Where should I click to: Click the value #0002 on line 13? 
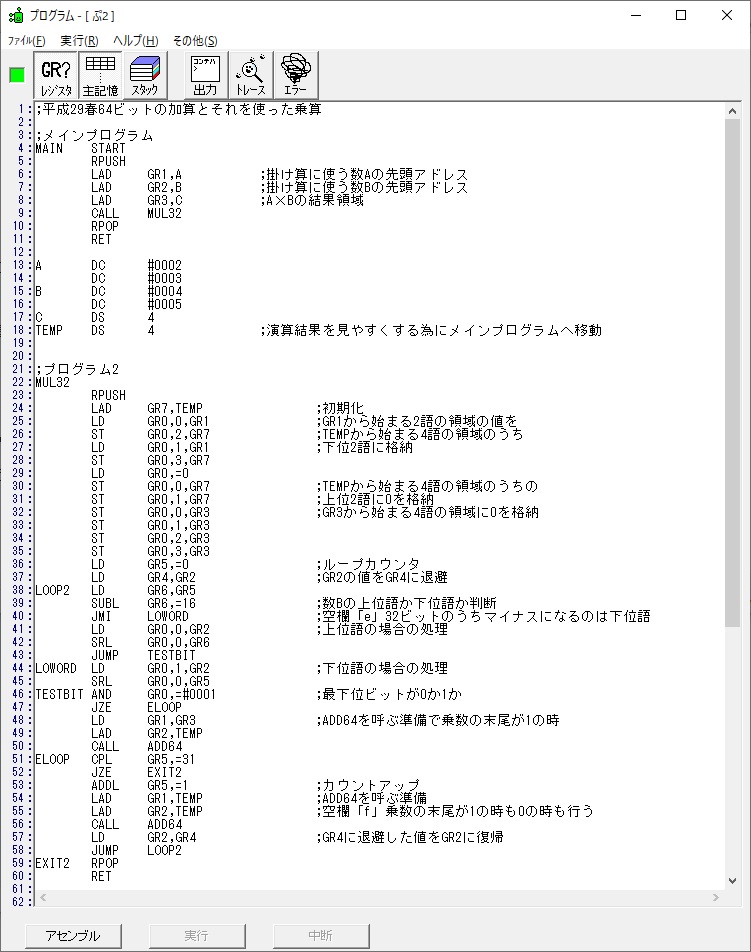pyautogui.click(x=165, y=265)
